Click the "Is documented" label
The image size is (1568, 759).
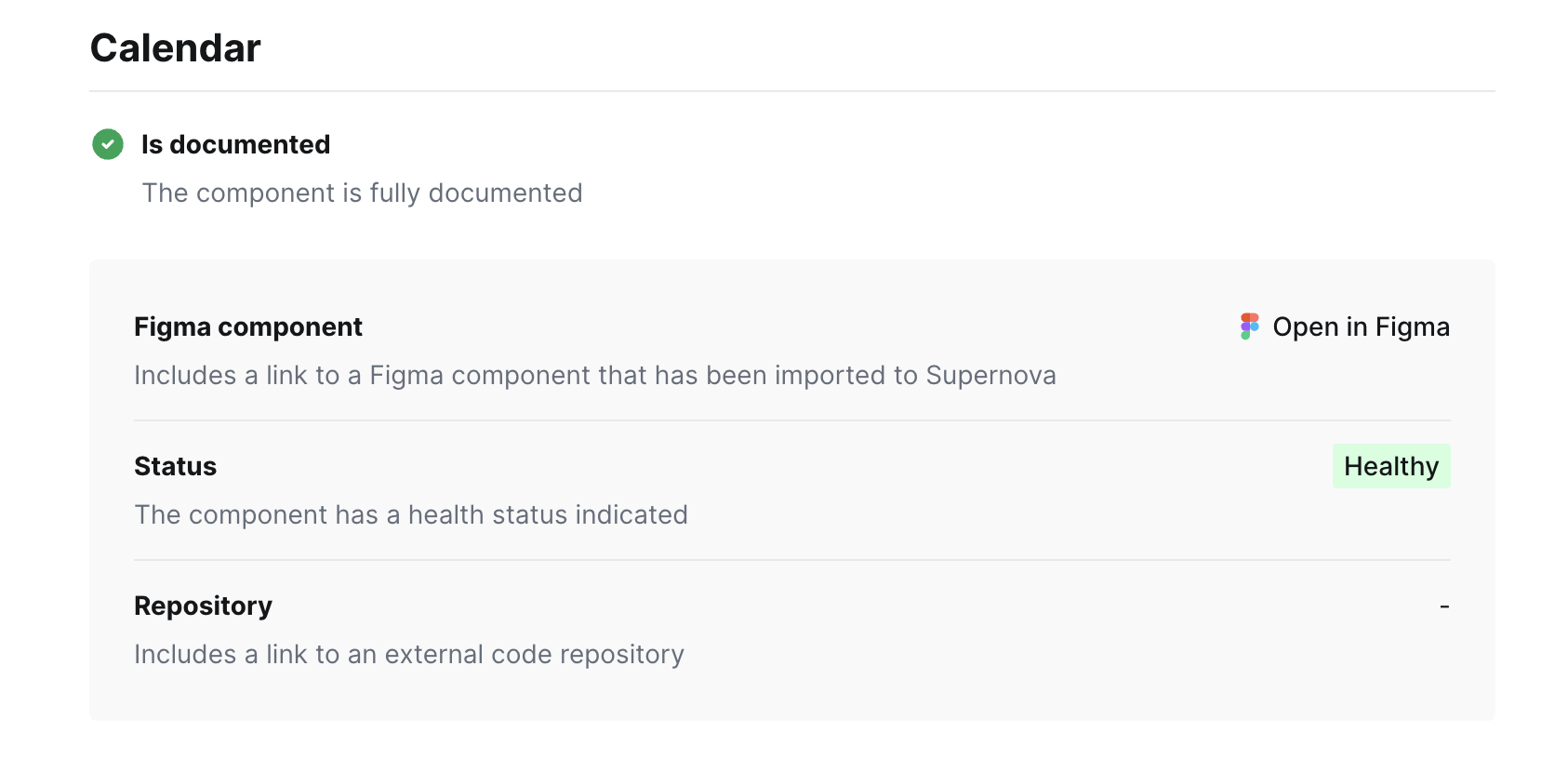(235, 144)
